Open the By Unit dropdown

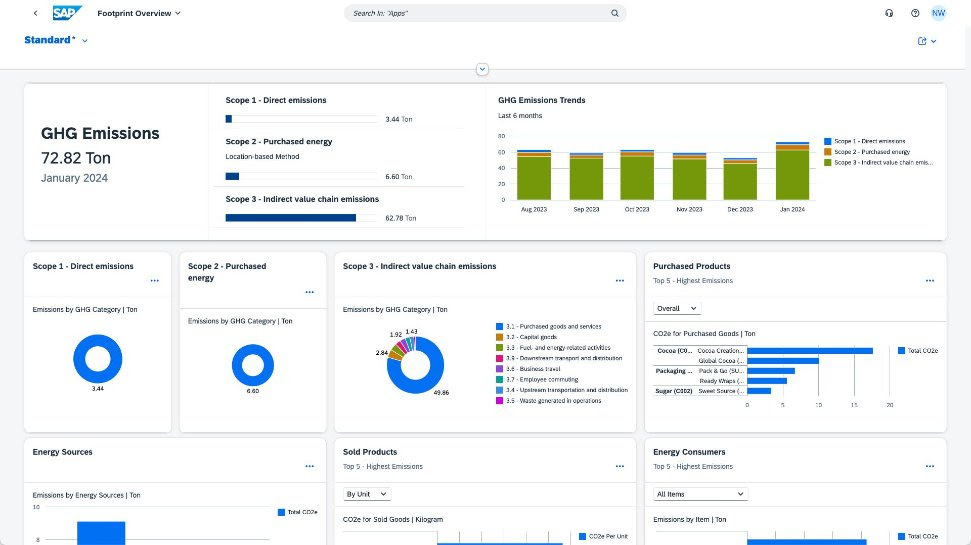pyautogui.click(x=366, y=494)
